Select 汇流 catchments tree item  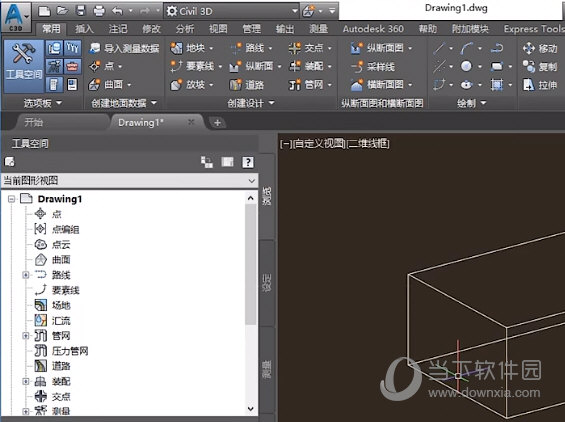pos(61,321)
